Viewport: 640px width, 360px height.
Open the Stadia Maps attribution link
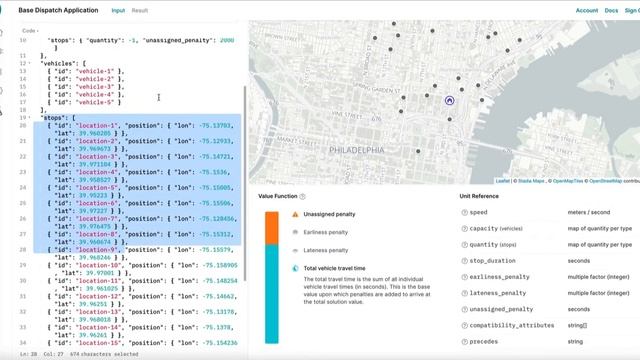531,181
